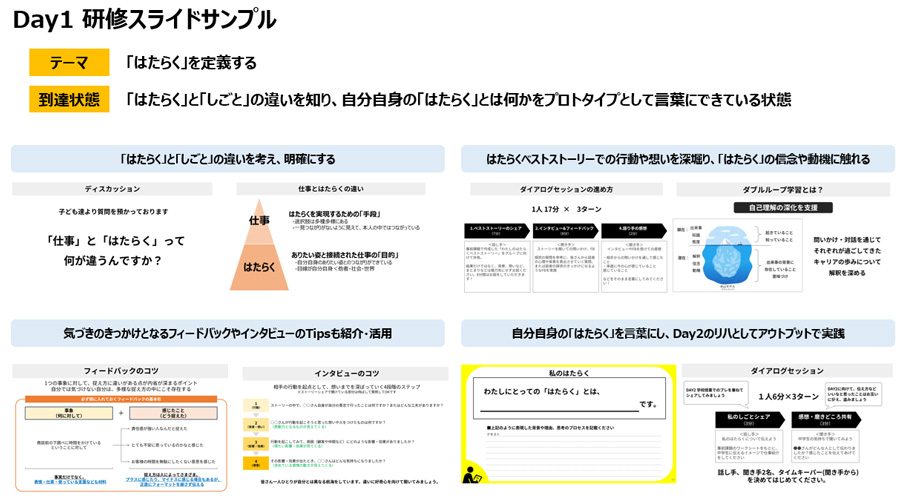Click the ディスカッション slide header
900x503 pixels.
tap(111, 188)
